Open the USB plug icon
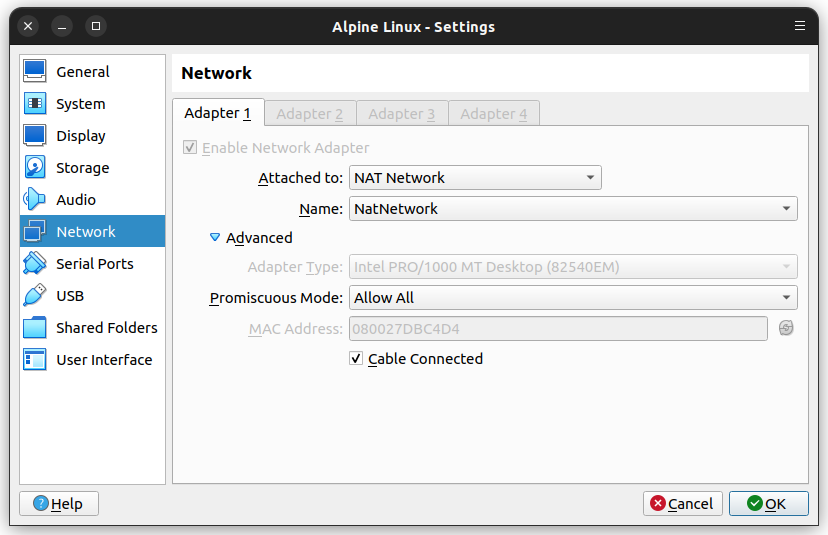 [35, 295]
